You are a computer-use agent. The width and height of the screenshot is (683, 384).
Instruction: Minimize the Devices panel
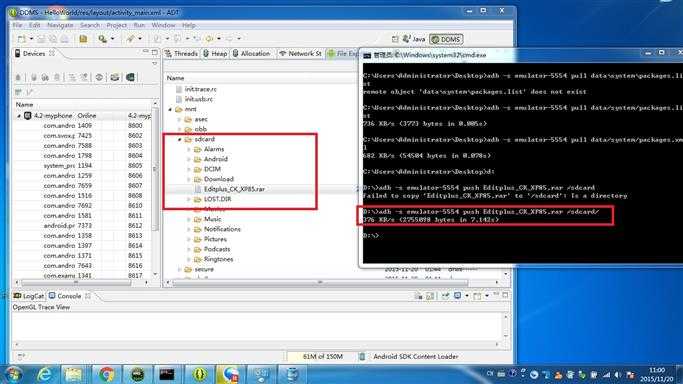(146, 52)
